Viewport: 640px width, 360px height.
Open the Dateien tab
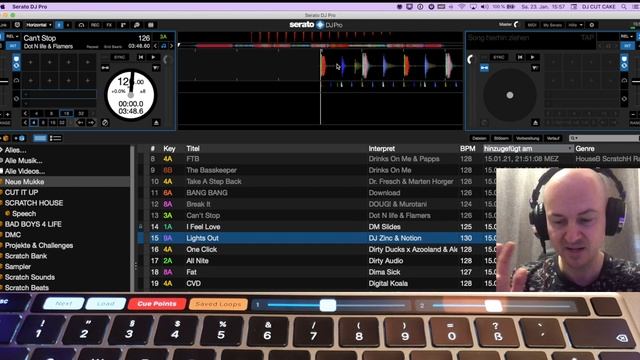click(x=479, y=138)
